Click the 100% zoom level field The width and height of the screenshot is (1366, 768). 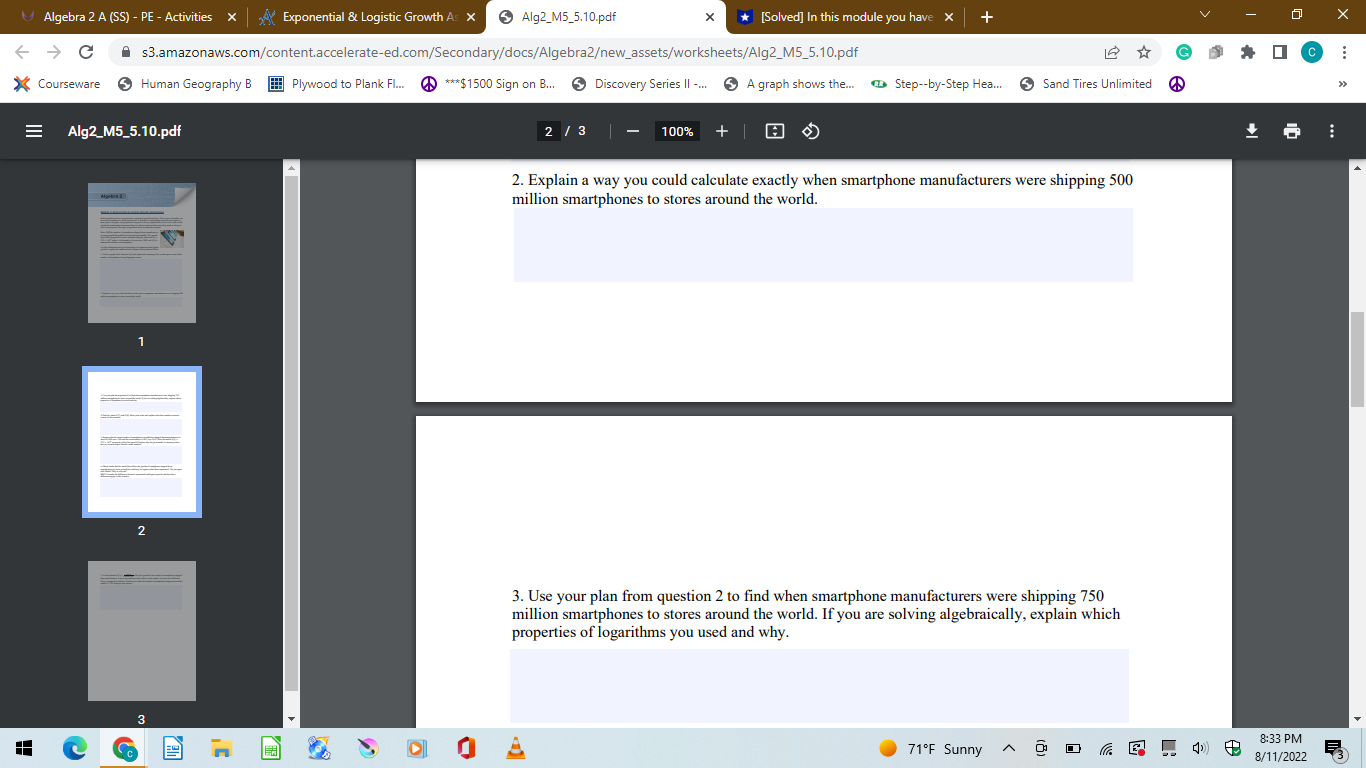point(677,131)
